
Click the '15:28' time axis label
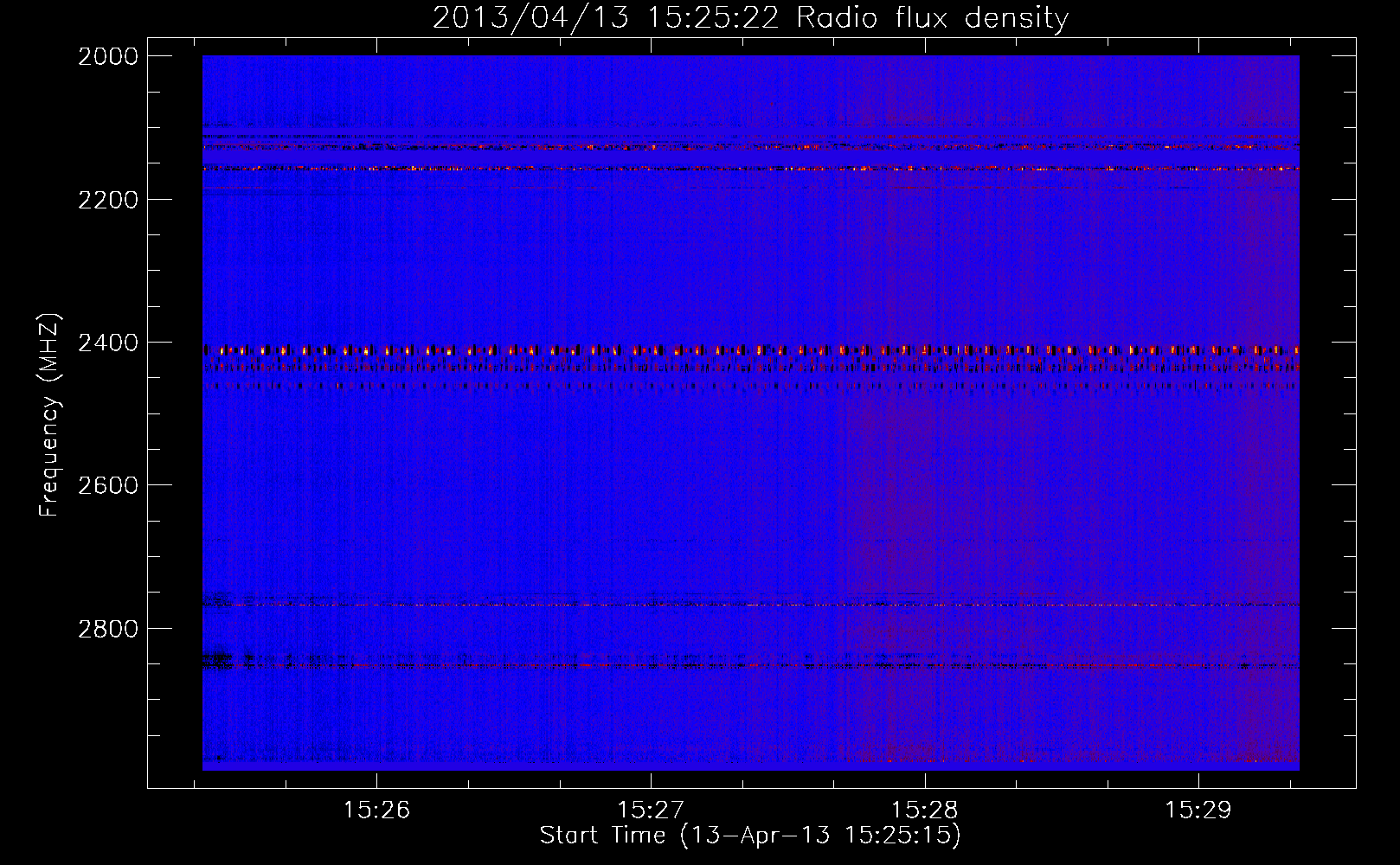(925, 811)
